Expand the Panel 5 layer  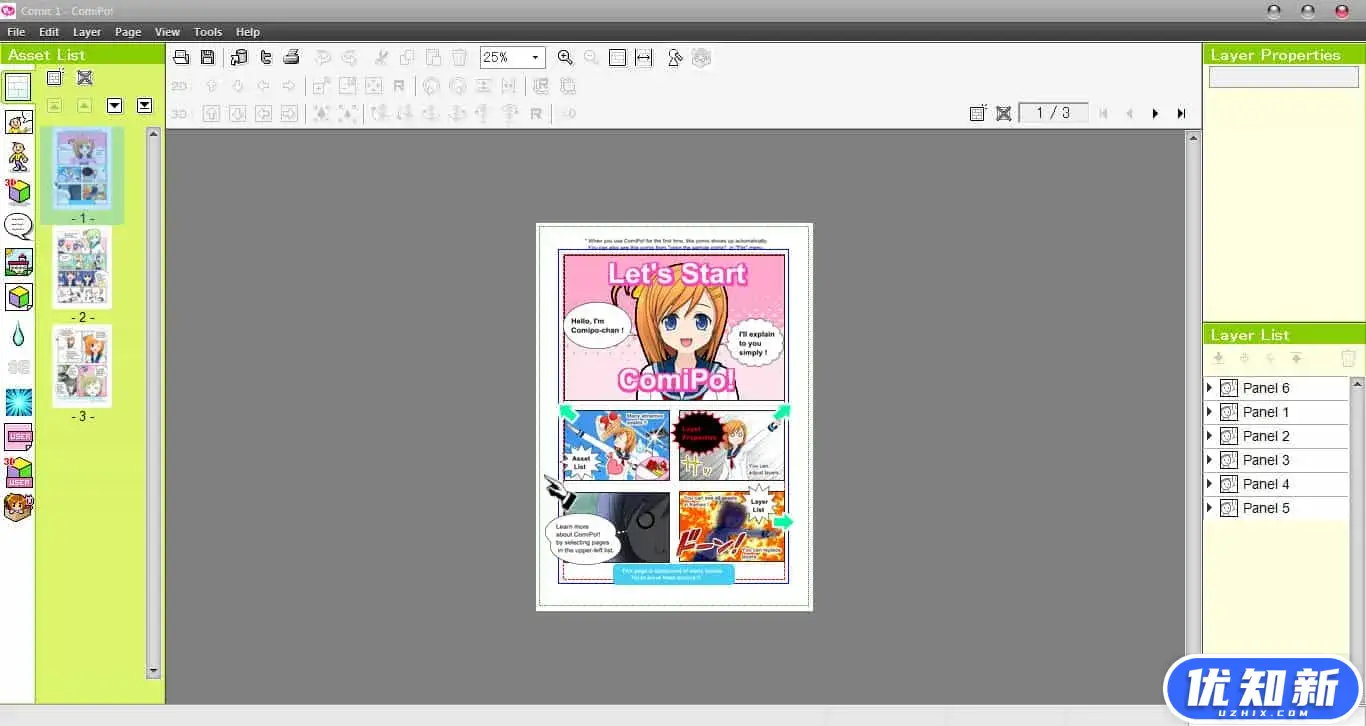tap(1209, 508)
